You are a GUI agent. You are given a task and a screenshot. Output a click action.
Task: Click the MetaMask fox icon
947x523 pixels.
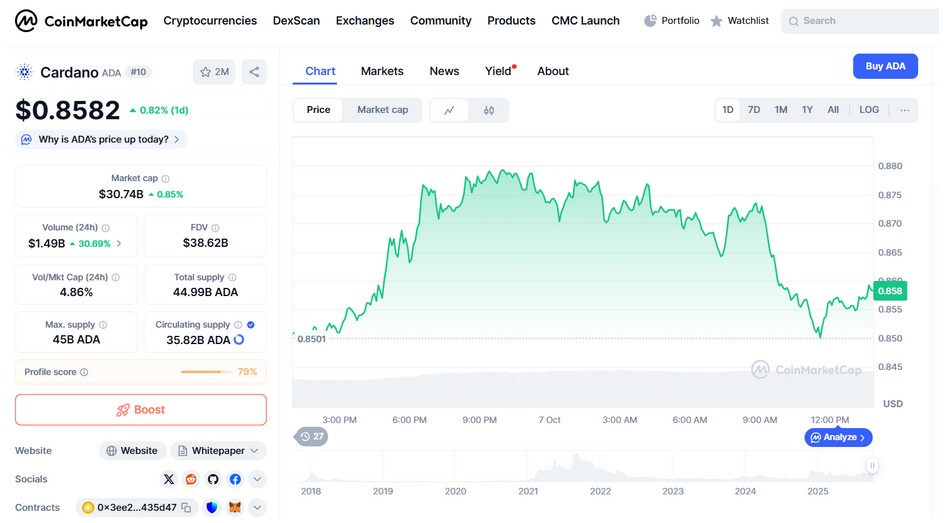235,508
